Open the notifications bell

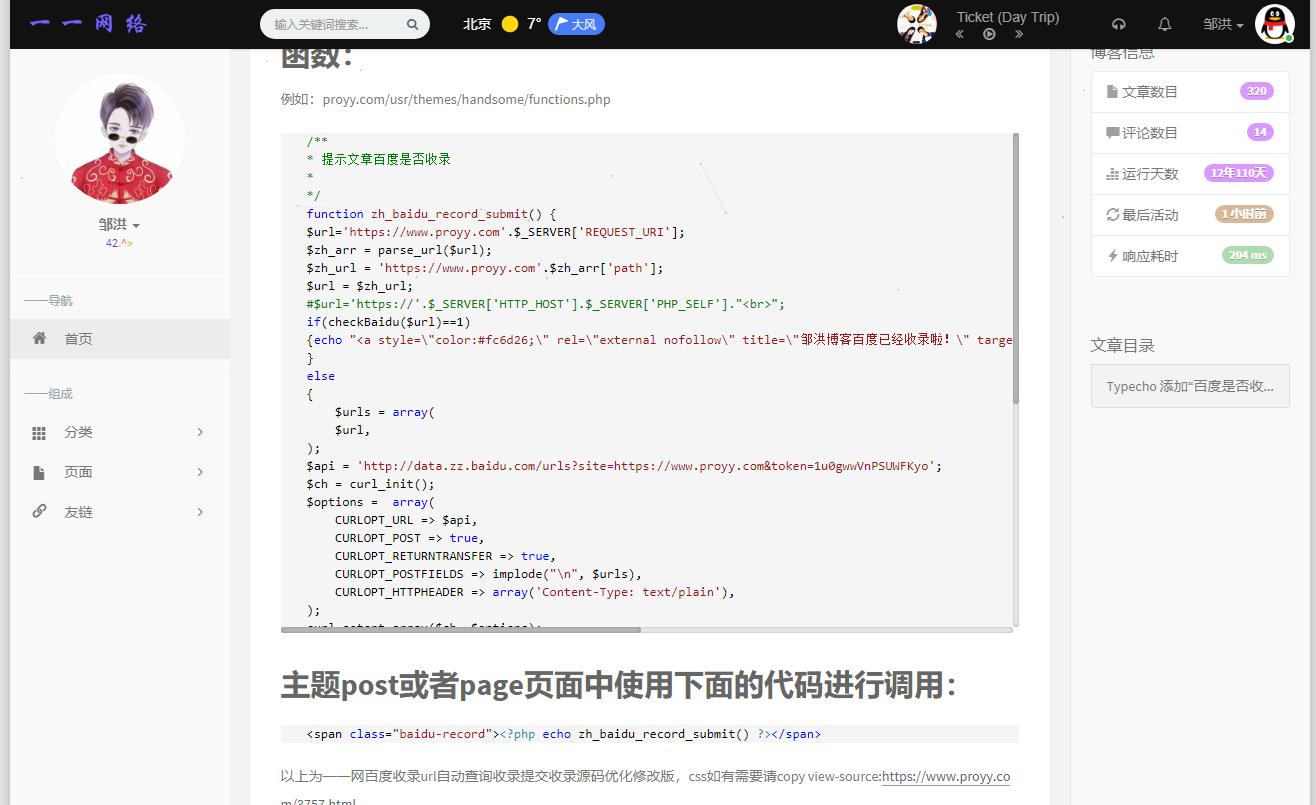click(1165, 24)
